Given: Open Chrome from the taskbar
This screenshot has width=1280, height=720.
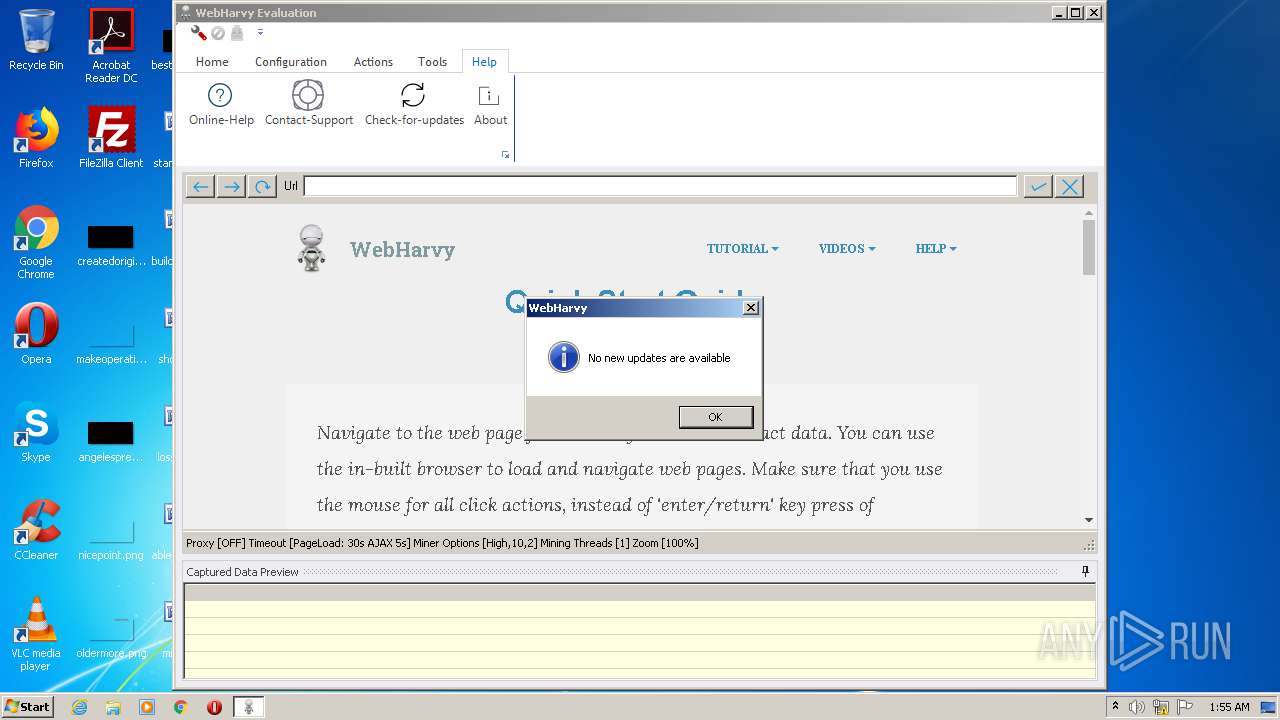Looking at the screenshot, I should click(x=180, y=707).
